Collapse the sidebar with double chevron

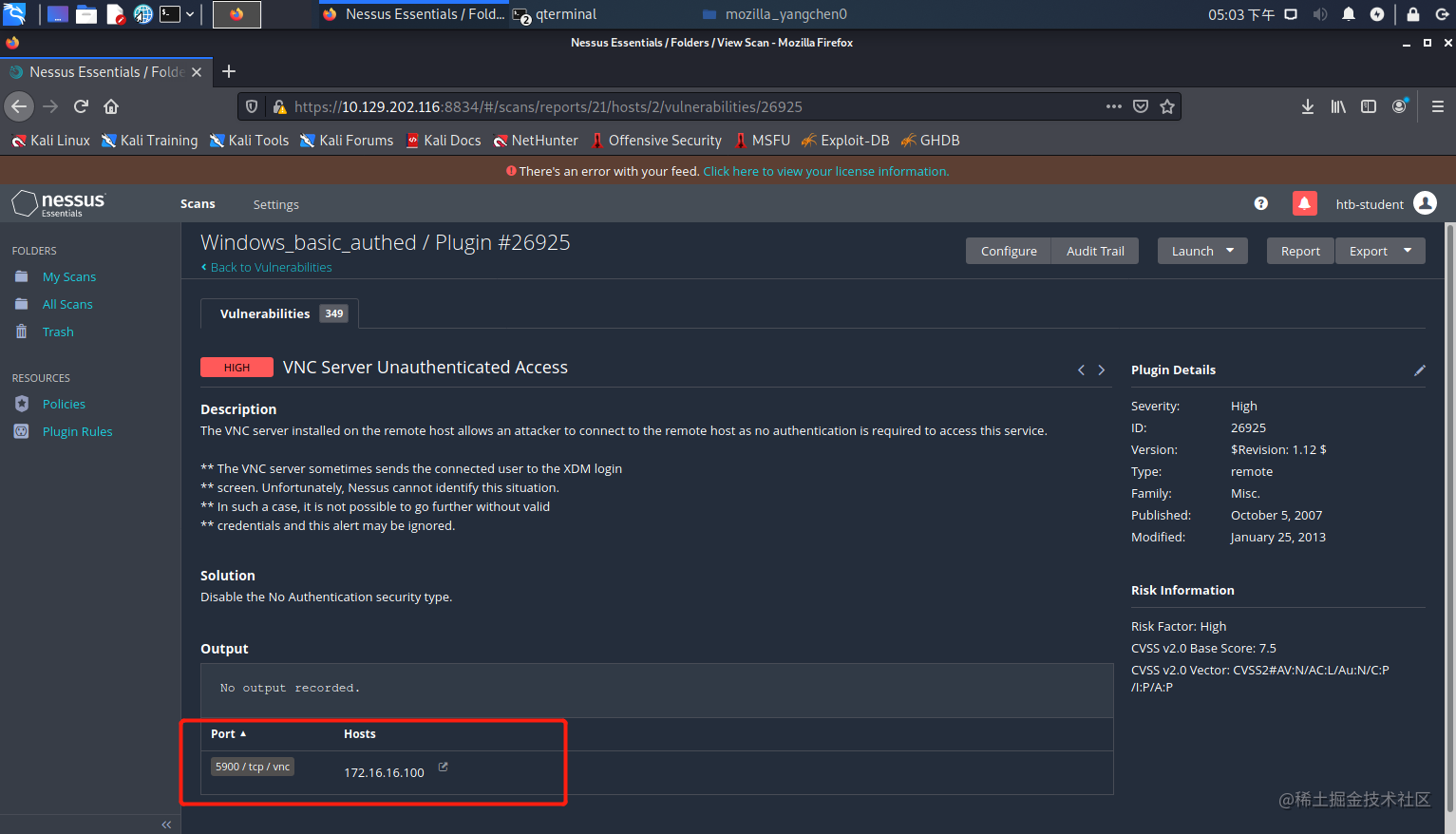[x=167, y=825]
